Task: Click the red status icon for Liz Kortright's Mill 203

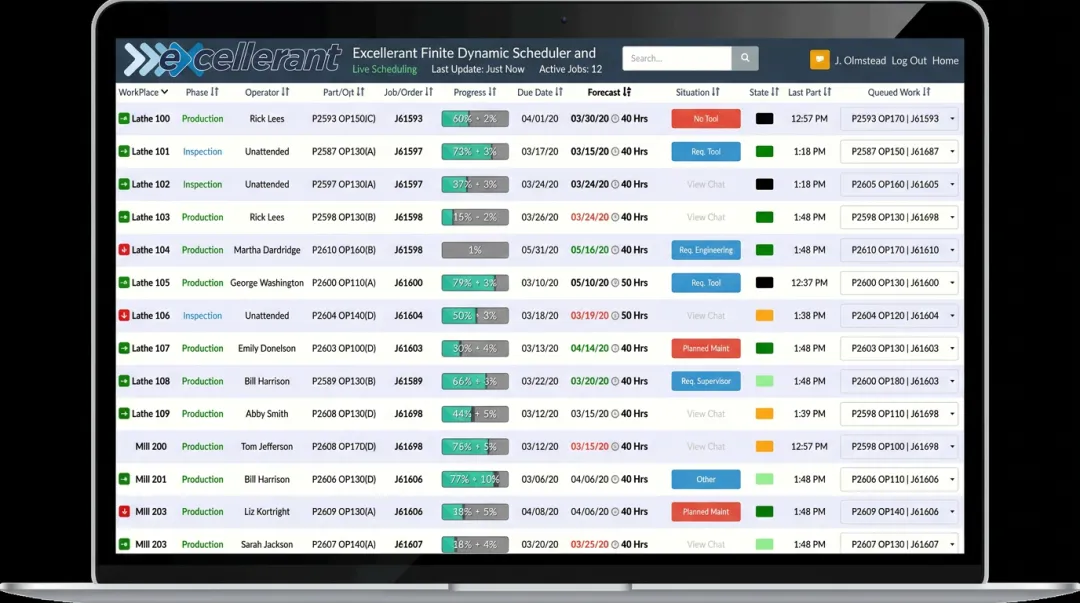Action: click(124, 511)
